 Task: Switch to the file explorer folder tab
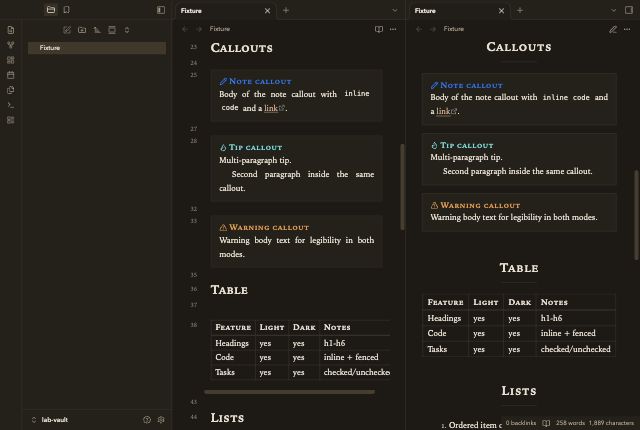point(51,10)
